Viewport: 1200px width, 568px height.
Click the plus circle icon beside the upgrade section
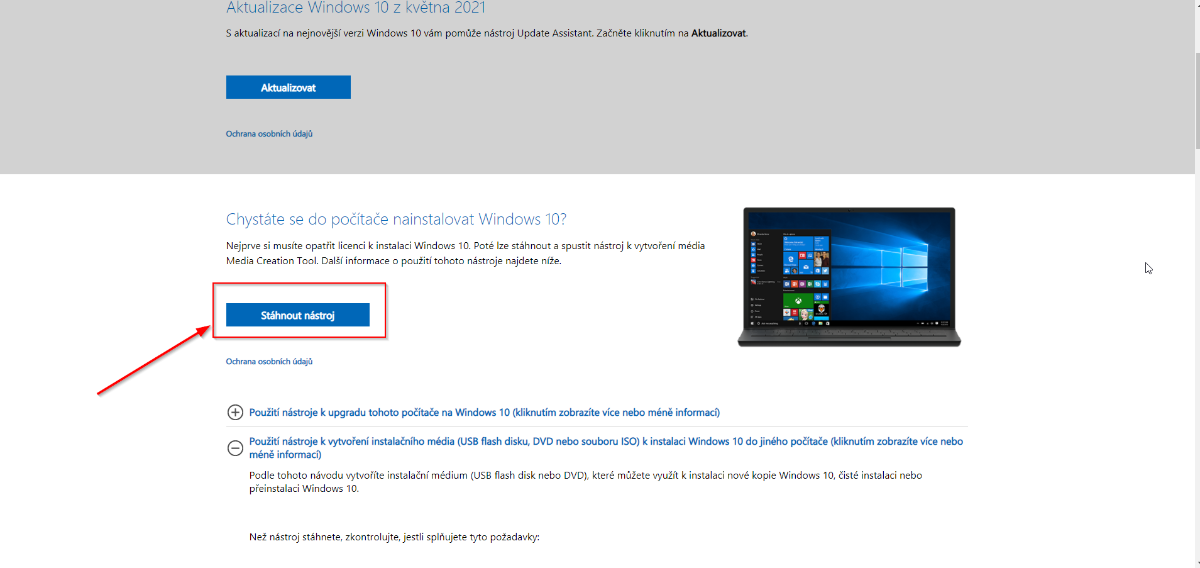pyautogui.click(x=235, y=412)
